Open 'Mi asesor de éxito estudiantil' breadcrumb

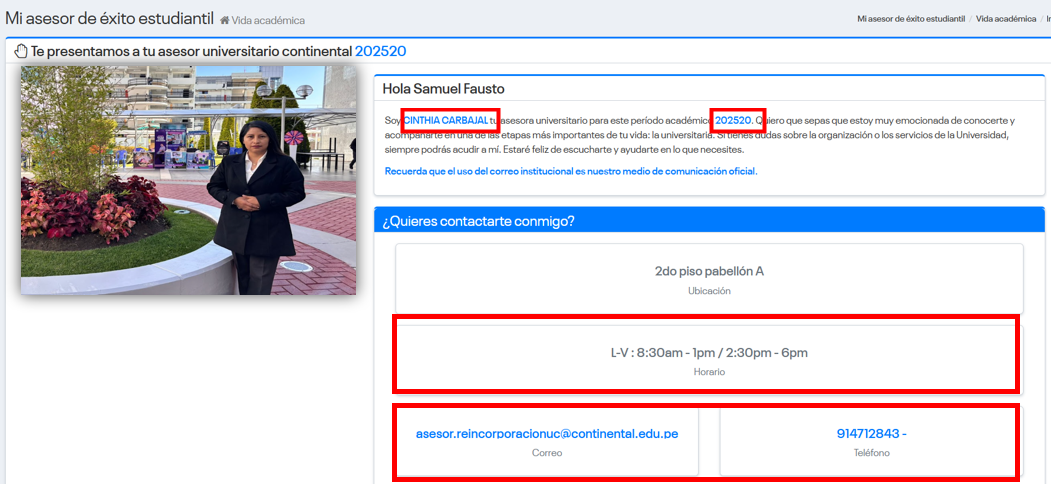point(910,19)
